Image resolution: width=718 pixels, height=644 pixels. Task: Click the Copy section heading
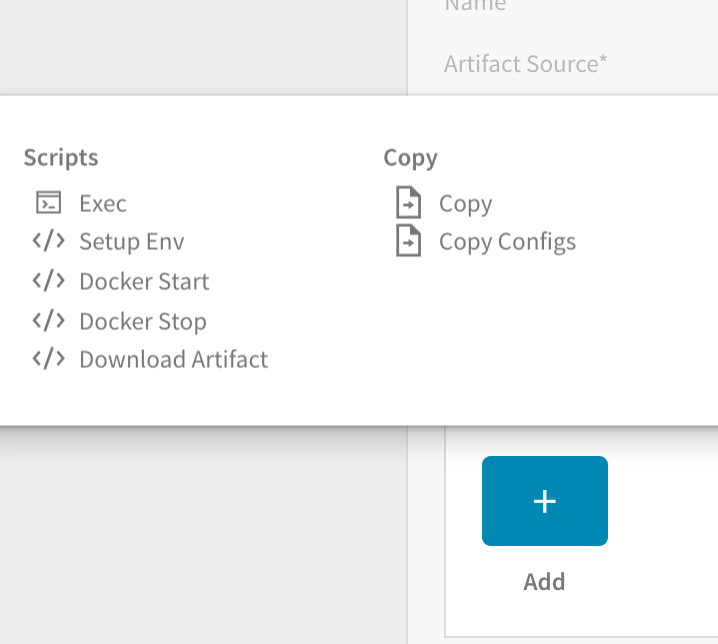pos(410,158)
